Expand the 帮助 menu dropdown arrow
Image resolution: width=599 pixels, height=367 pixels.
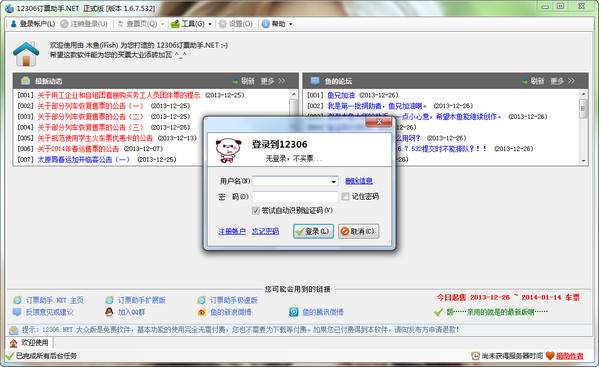coord(291,24)
